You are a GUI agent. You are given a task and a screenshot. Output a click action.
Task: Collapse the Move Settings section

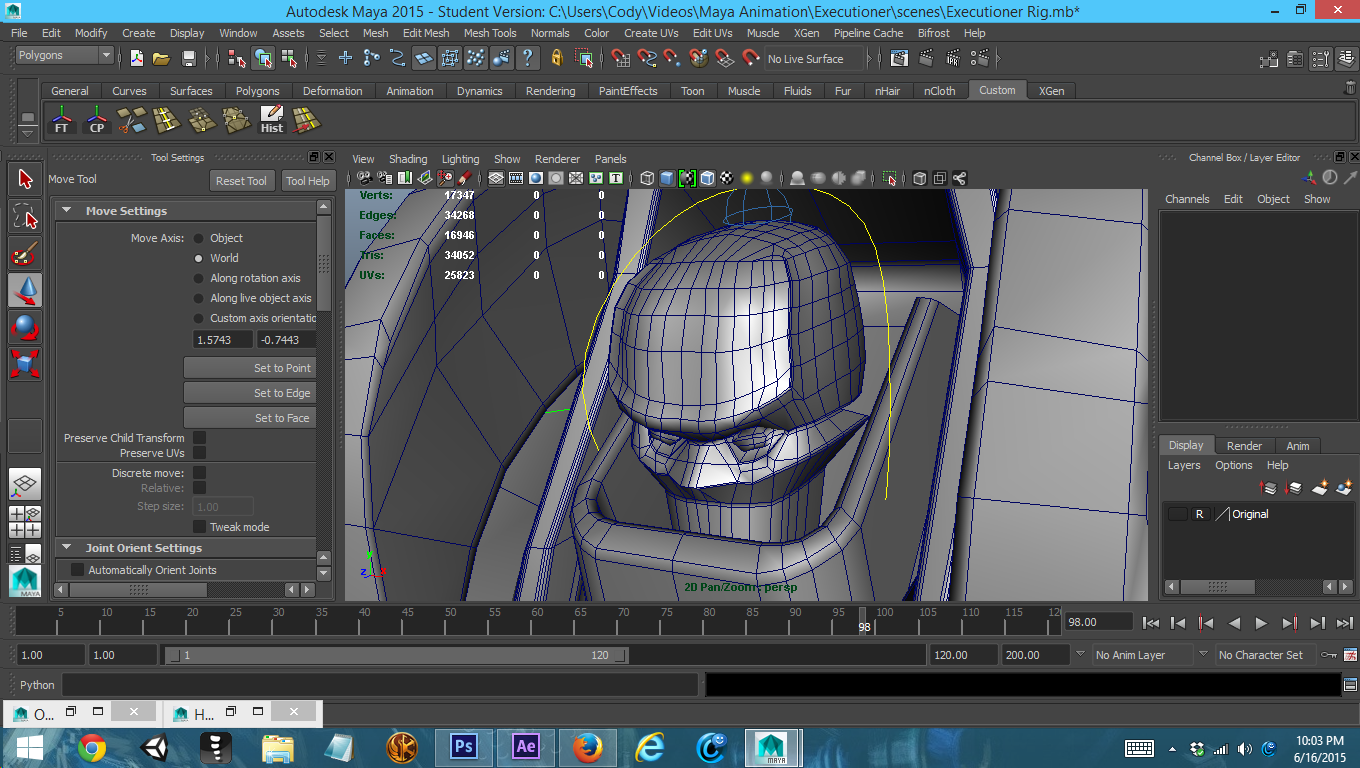click(x=67, y=211)
